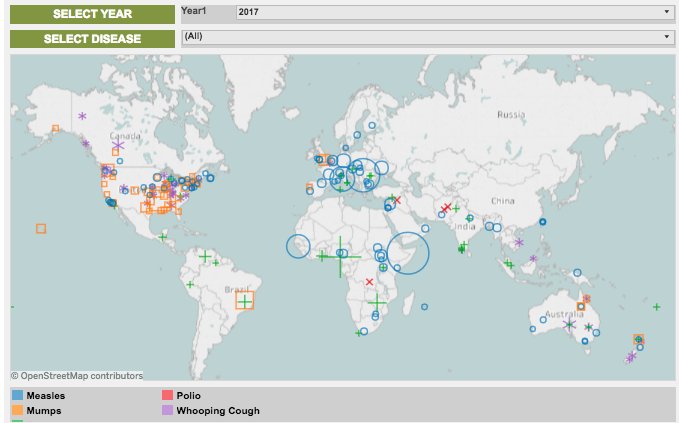Click the green plus marker in far-east Pacific
Image resolution: width=679 pixels, height=423 pixels.
(656, 307)
